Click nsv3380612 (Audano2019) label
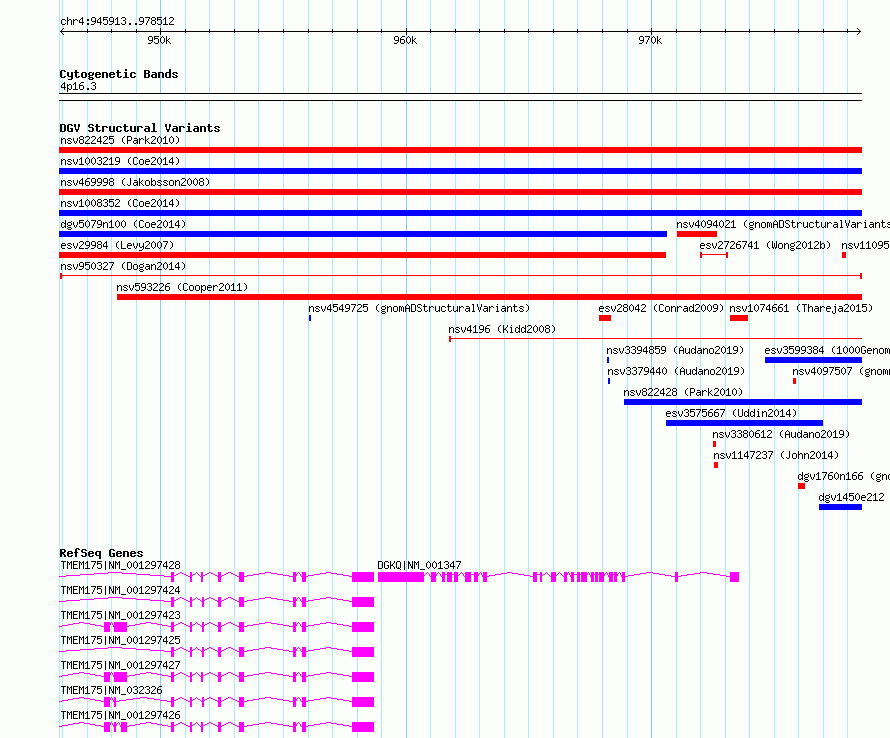890x738 pixels. click(x=781, y=434)
